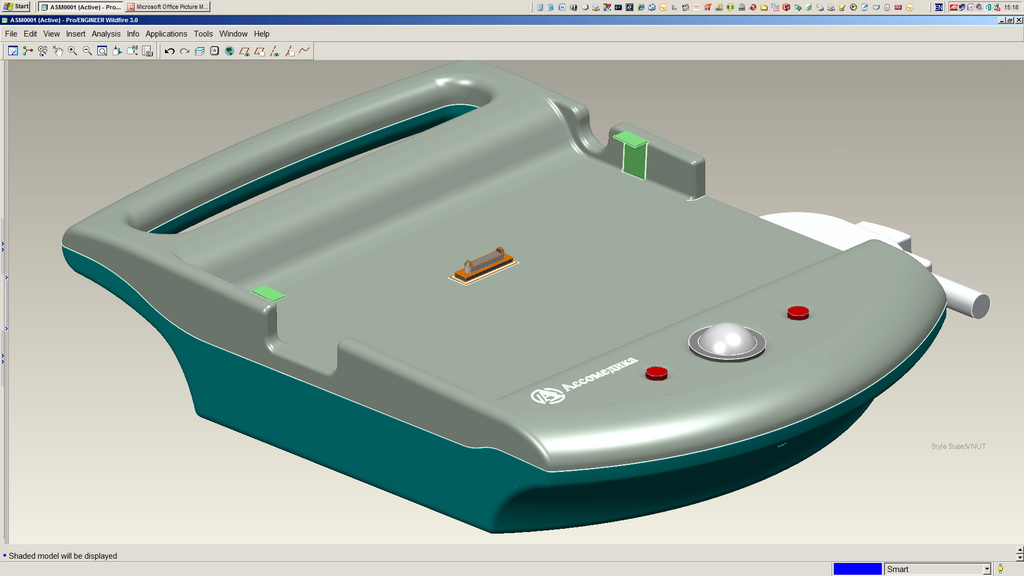
Task: Click the globe model display icon
Action: (229, 51)
